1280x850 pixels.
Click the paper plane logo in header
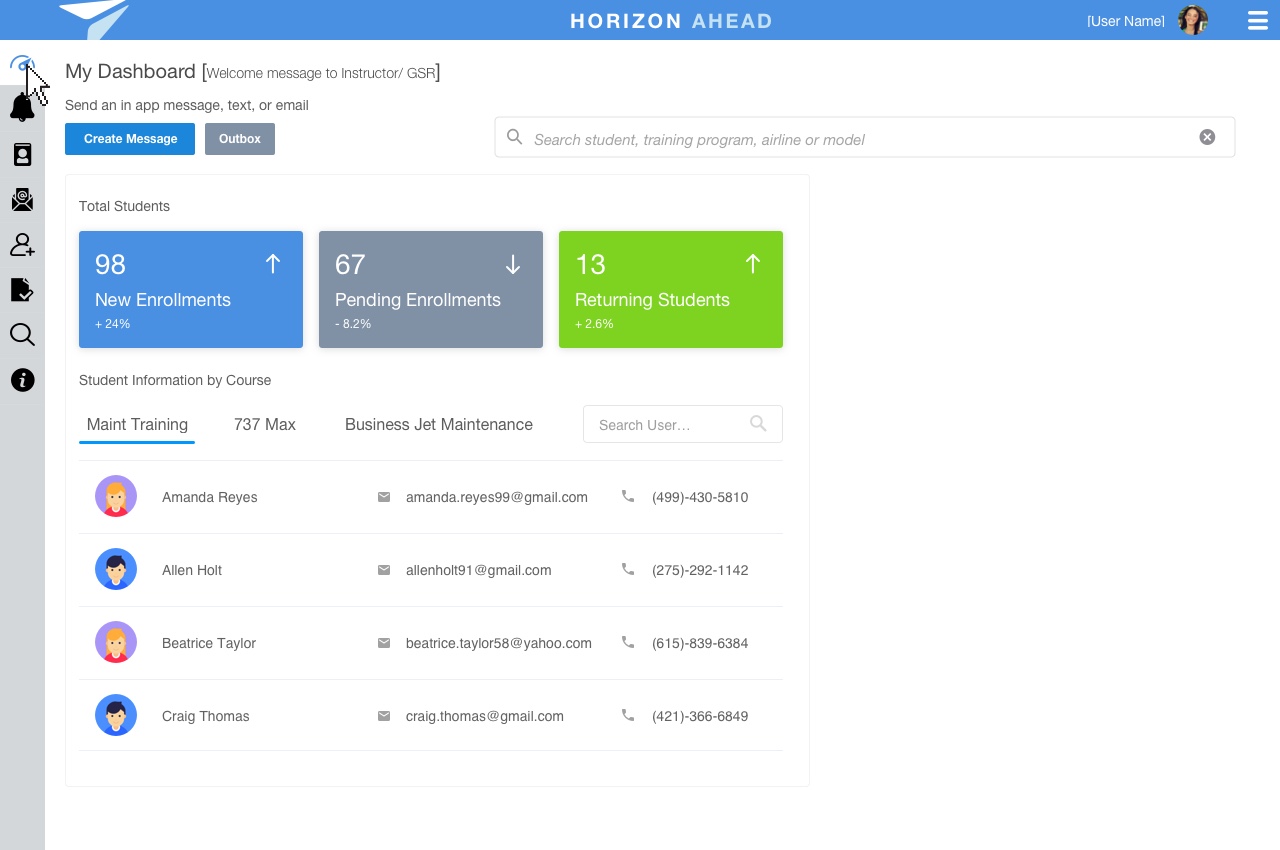click(96, 18)
